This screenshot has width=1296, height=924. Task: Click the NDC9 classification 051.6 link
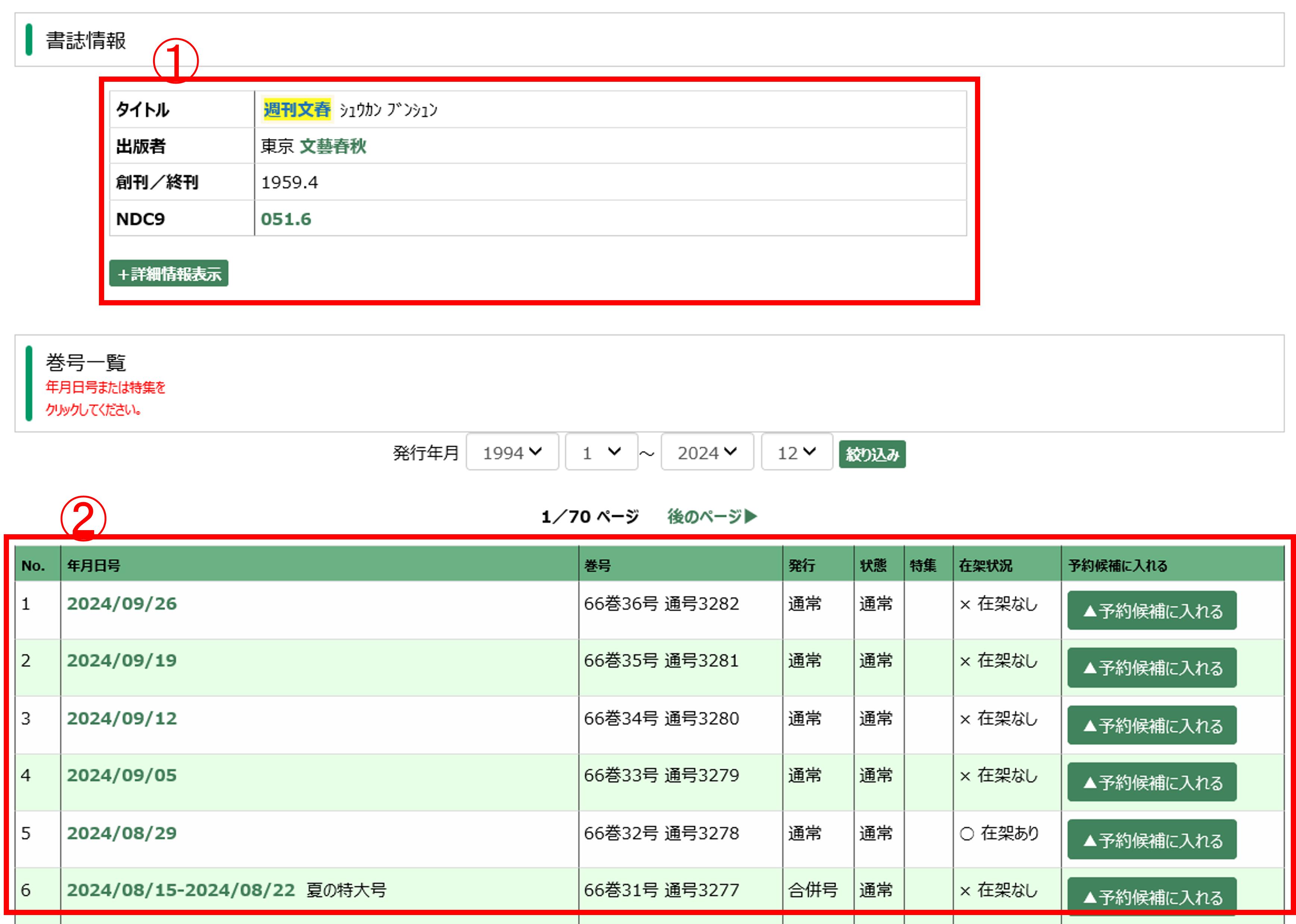pos(286,219)
